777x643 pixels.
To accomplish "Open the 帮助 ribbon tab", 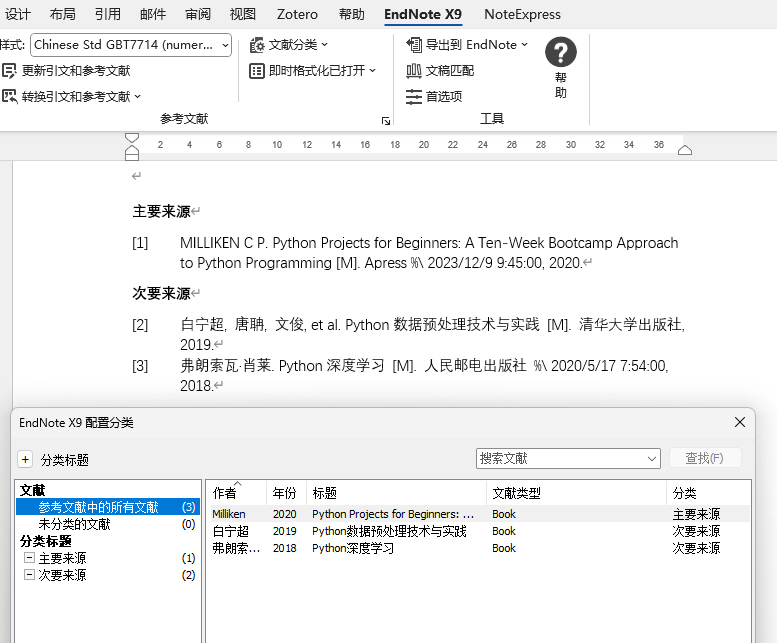I will tap(351, 14).
